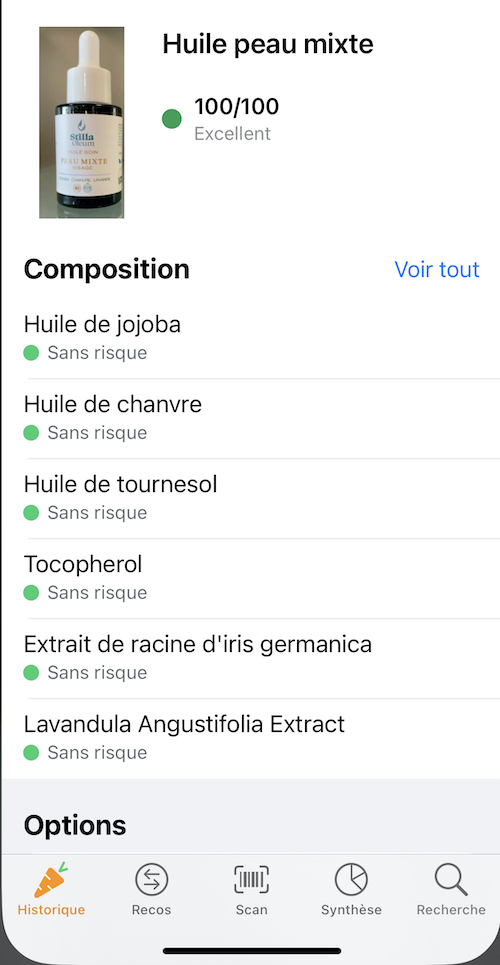This screenshot has width=500, height=965.
Task: Tap the Options section header
Action: click(75, 825)
